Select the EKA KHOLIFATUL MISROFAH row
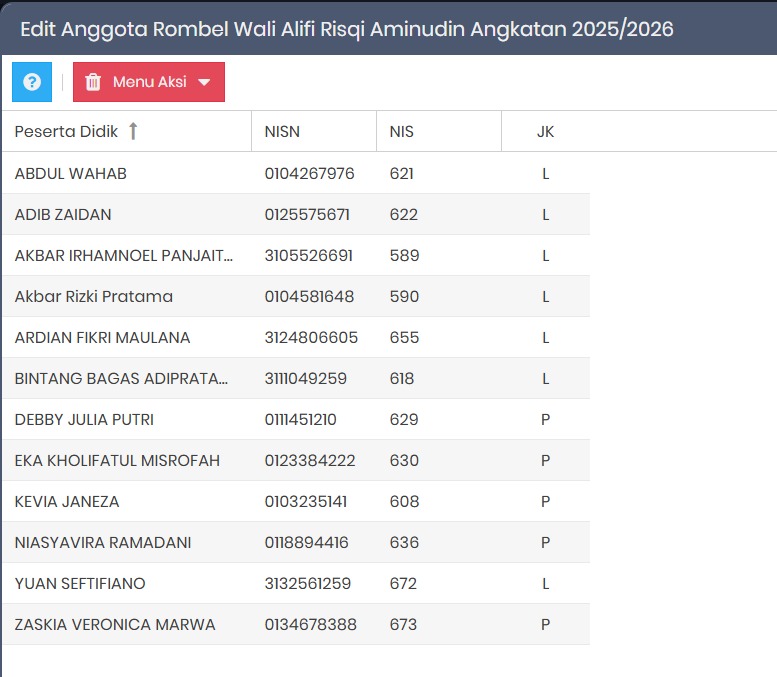The image size is (777, 677). point(117,461)
